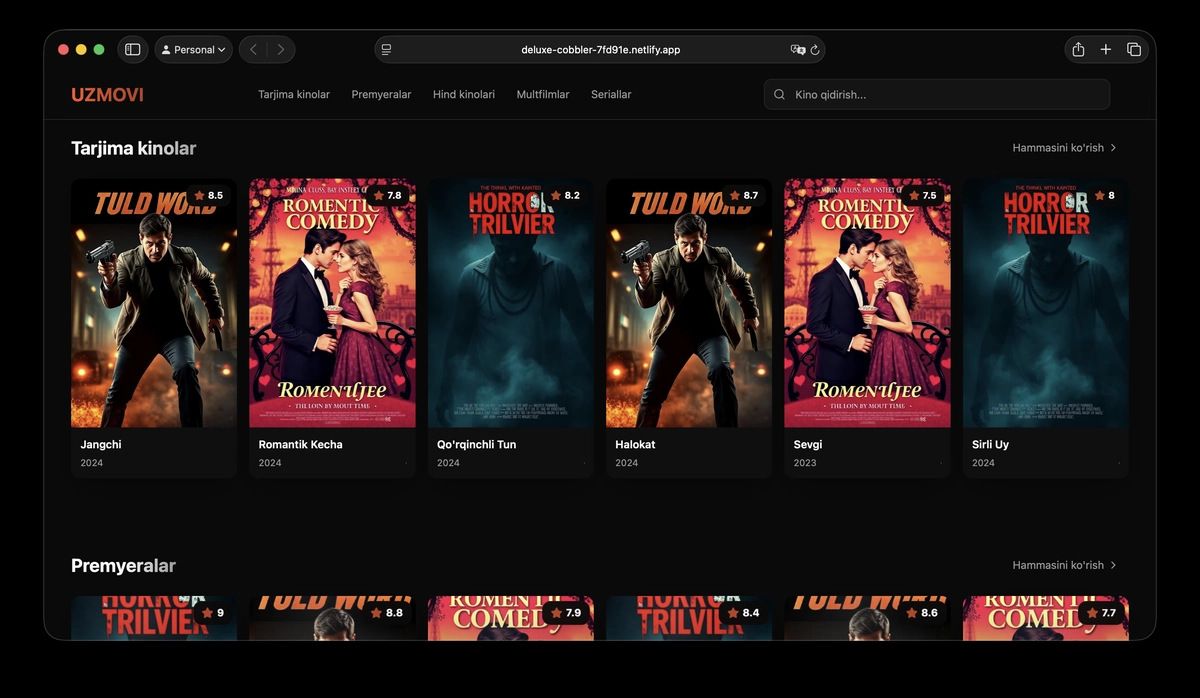Show the tab overview icon

(1134, 49)
